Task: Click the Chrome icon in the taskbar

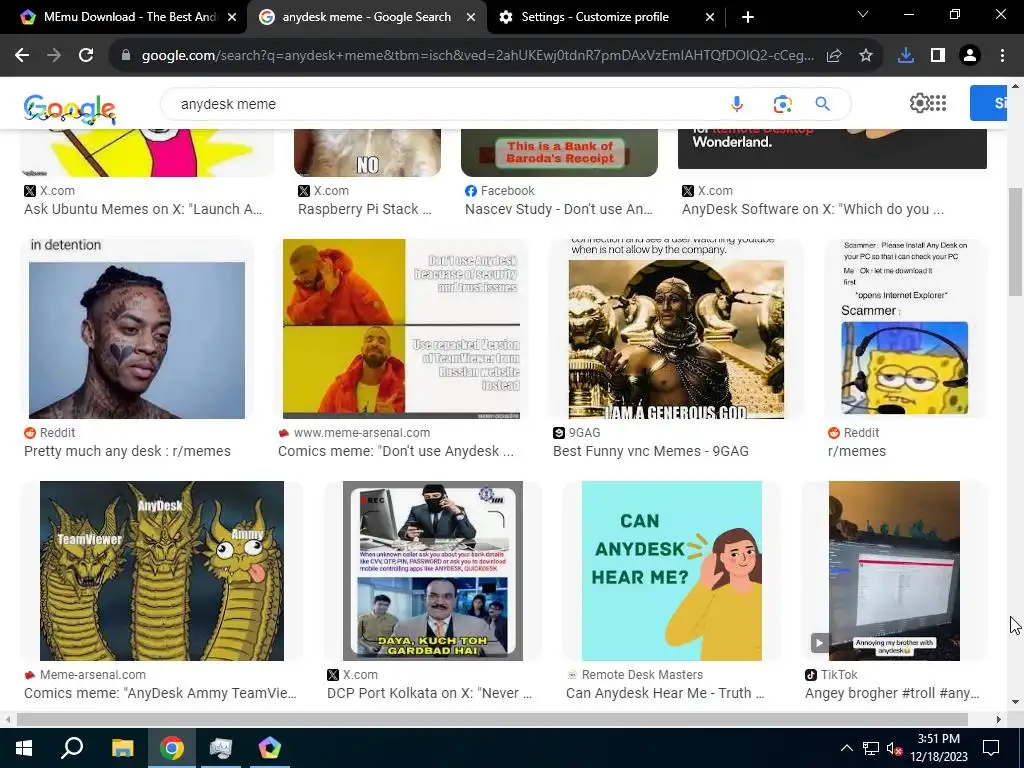Action: click(172, 748)
